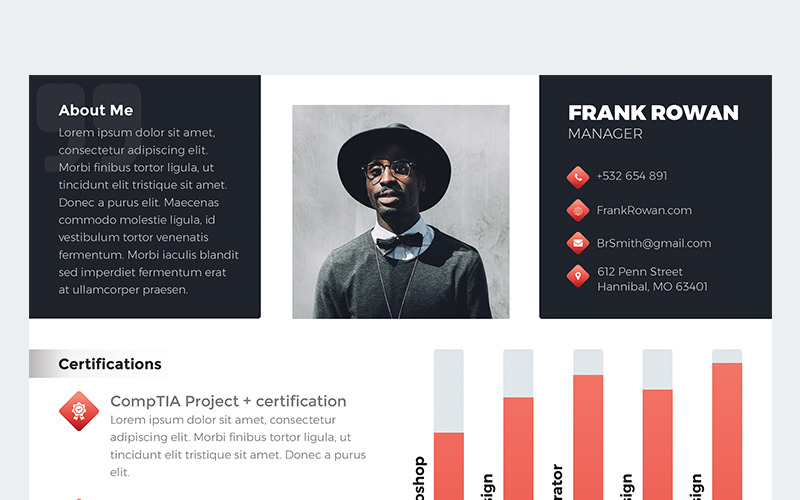Image resolution: width=800 pixels, height=500 pixels.
Task: Click the first skill bar's red fill
Action: [448, 466]
